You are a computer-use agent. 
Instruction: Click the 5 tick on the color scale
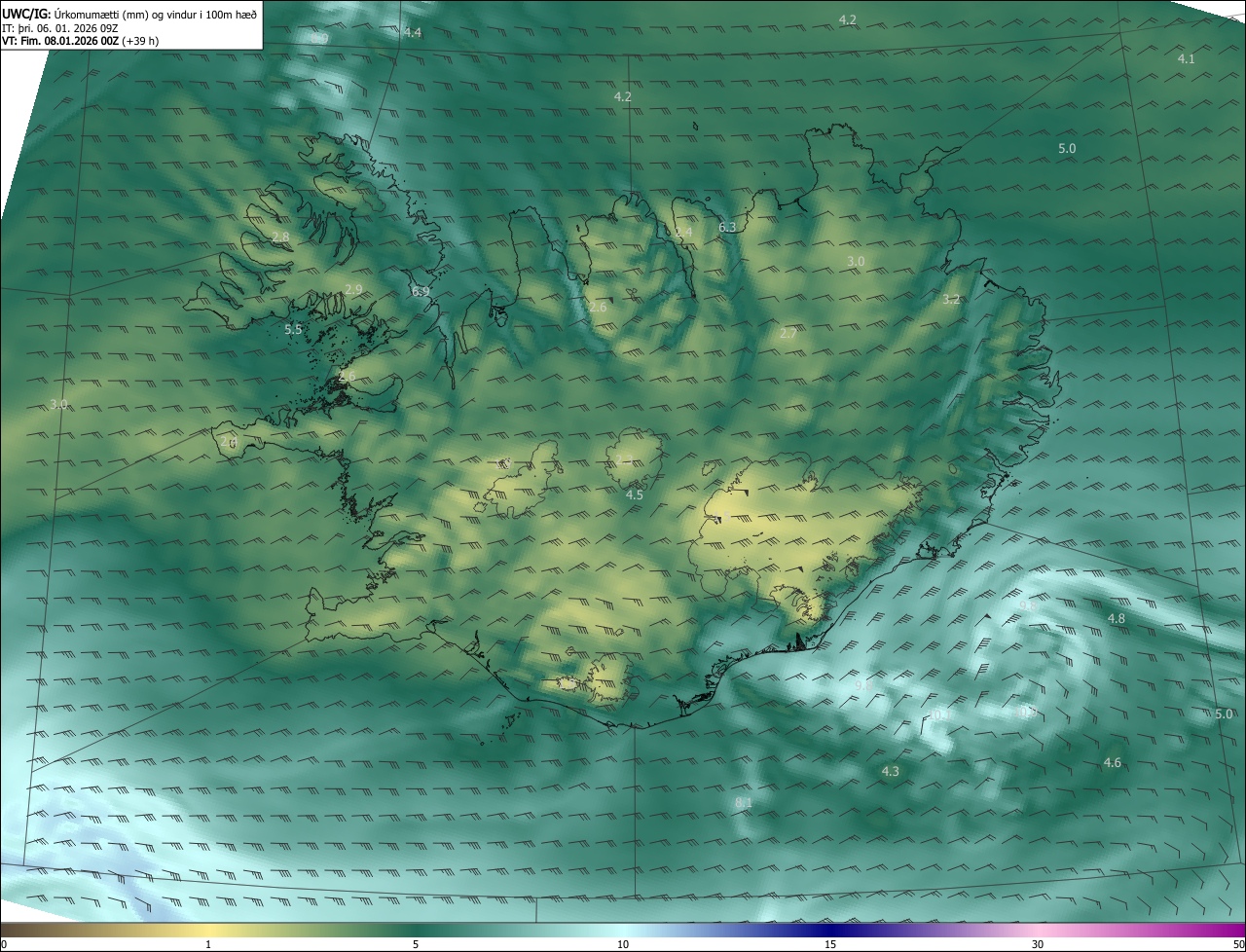tap(416, 945)
